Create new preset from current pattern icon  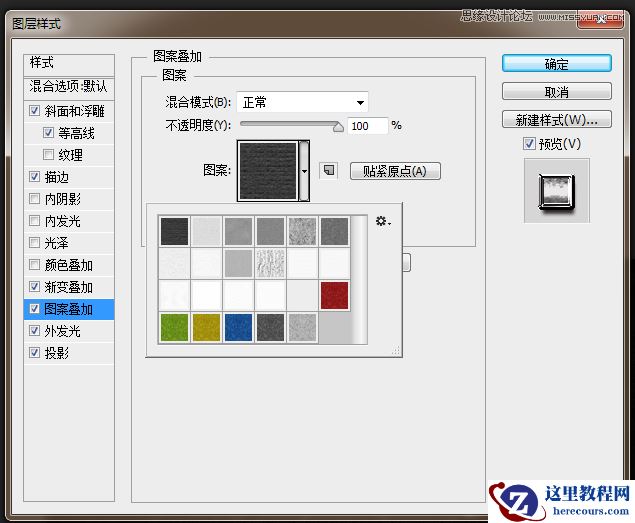[x=328, y=171]
